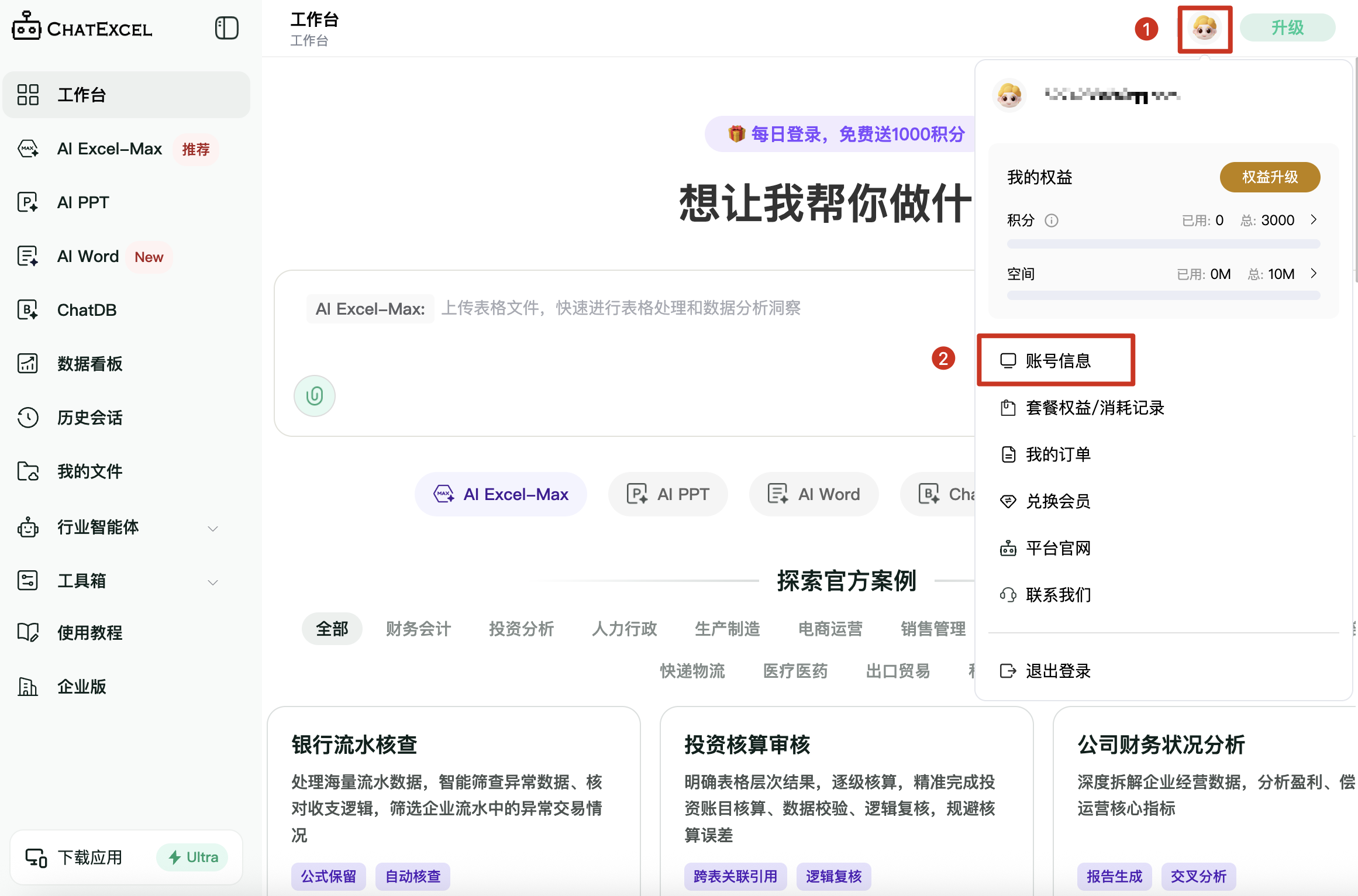Select the 全部 category tab

332,629
